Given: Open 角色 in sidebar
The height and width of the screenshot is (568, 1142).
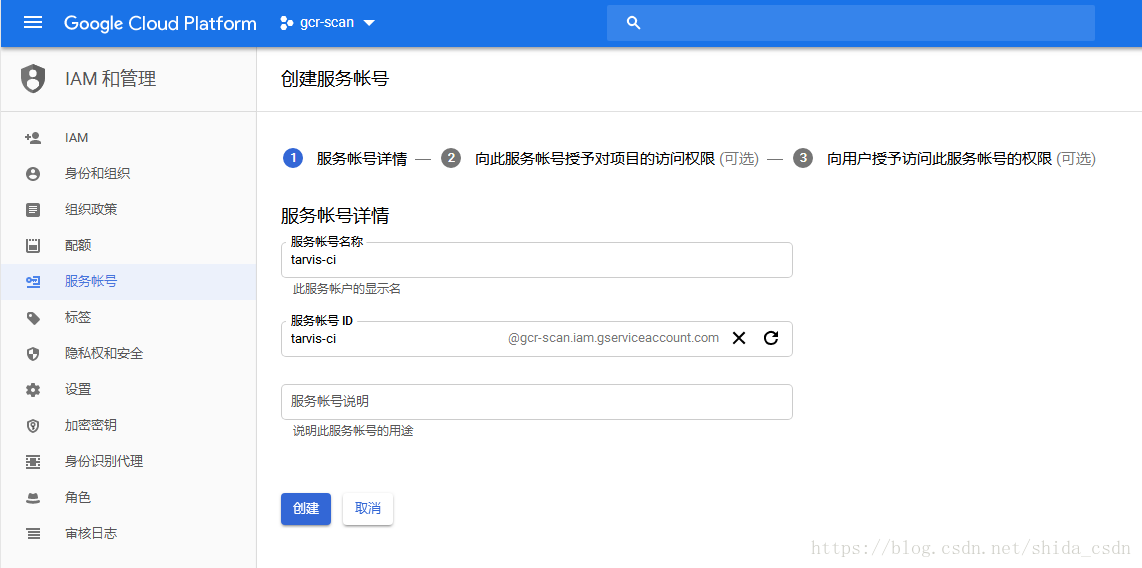Looking at the screenshot, I should click(128, 498).
